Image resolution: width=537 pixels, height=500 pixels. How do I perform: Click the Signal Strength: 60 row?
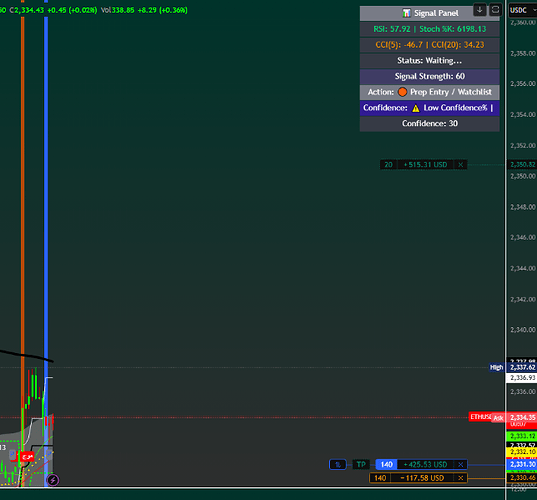click(429, 76)
